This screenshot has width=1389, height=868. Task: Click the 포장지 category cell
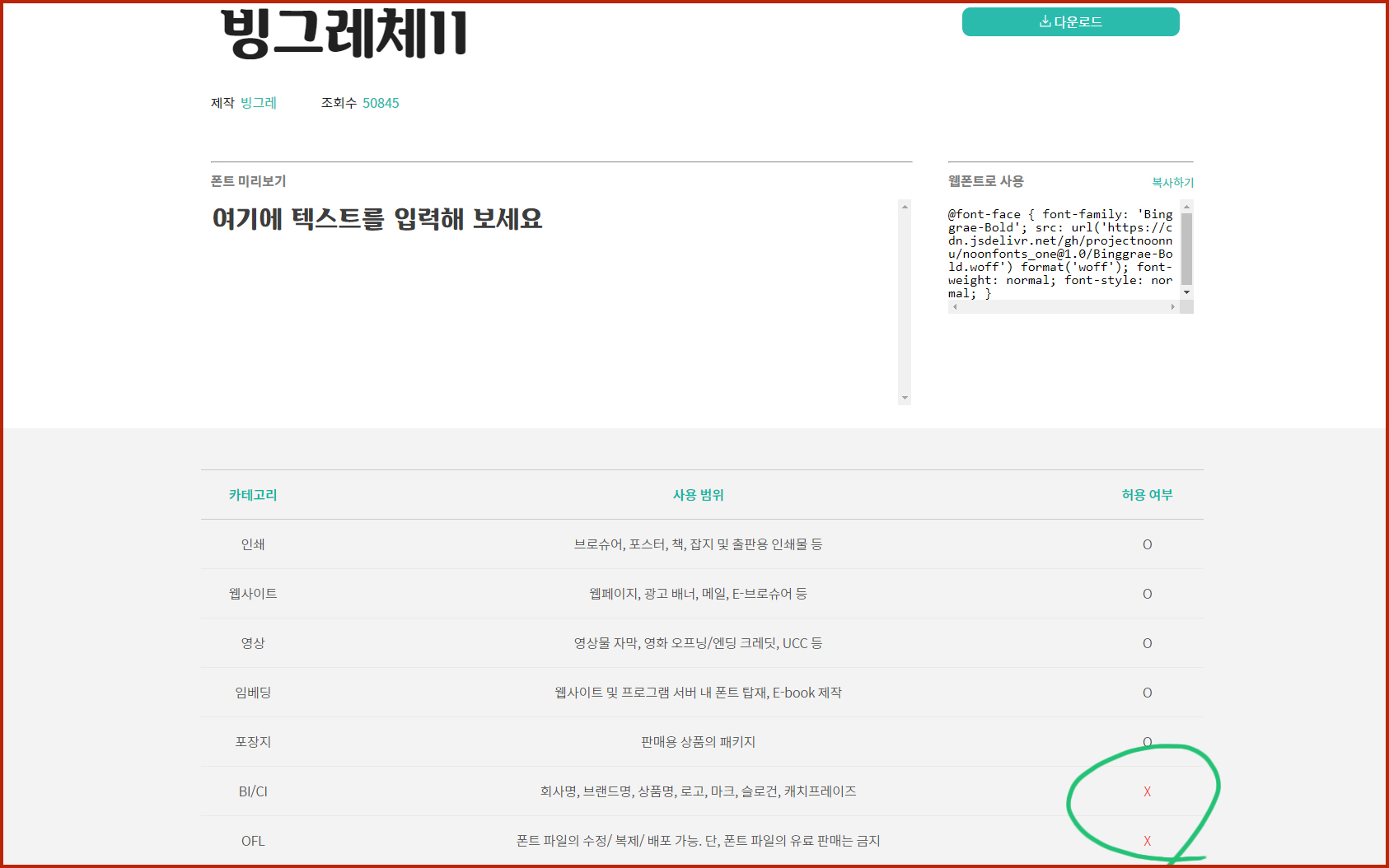253,742
